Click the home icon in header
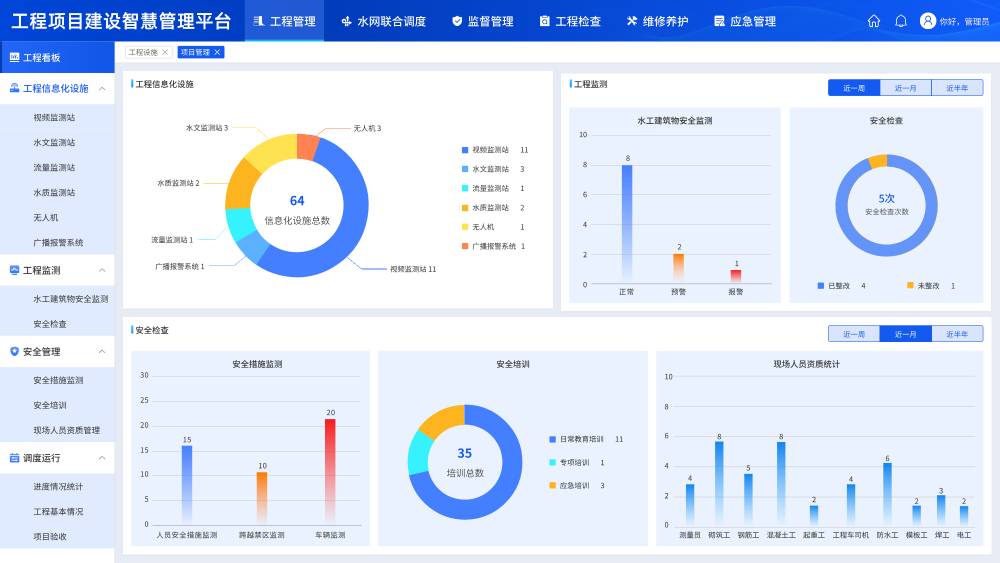 tap(874, 21)
